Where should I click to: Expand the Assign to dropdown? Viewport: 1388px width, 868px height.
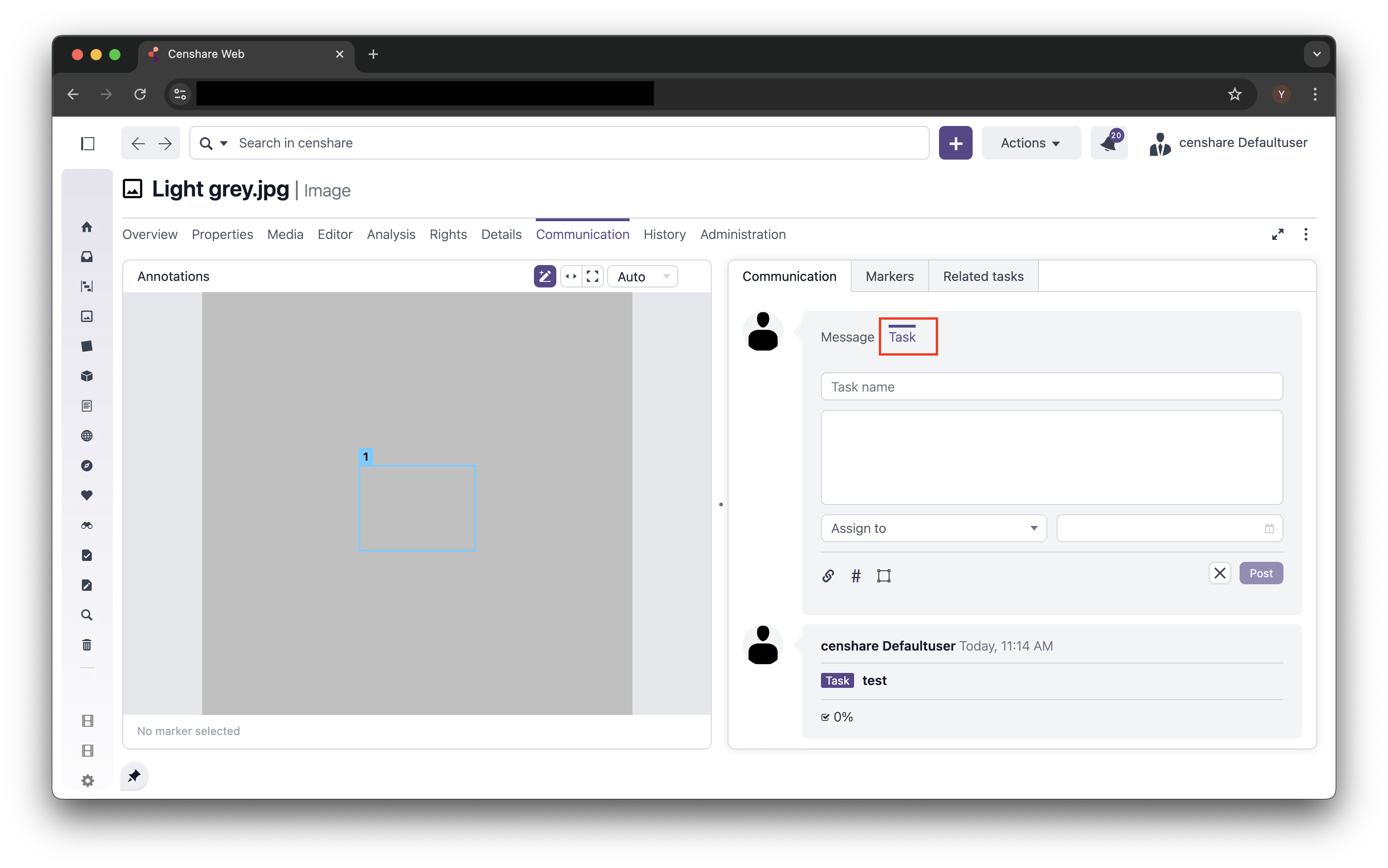tap(933, 528)
